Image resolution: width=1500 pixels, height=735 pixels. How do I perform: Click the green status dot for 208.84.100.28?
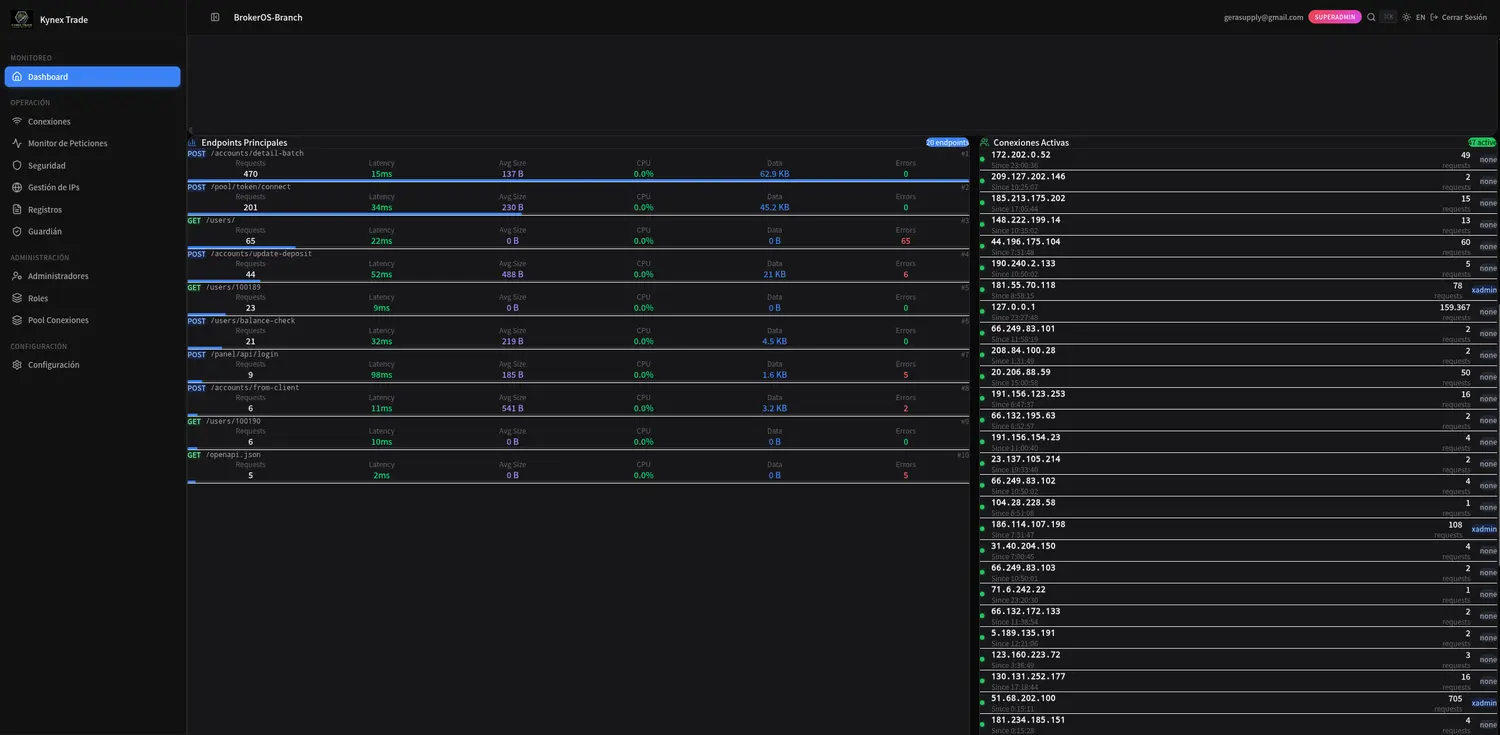pos(982,355)
